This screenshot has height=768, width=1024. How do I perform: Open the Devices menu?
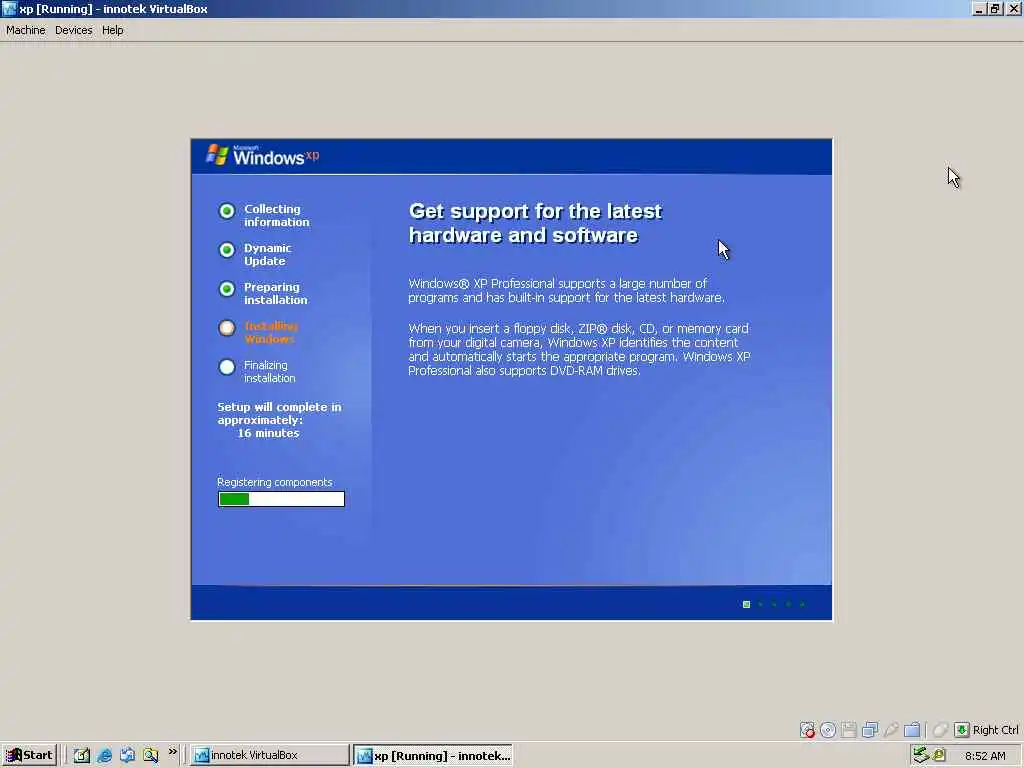(x=73, y=30)
